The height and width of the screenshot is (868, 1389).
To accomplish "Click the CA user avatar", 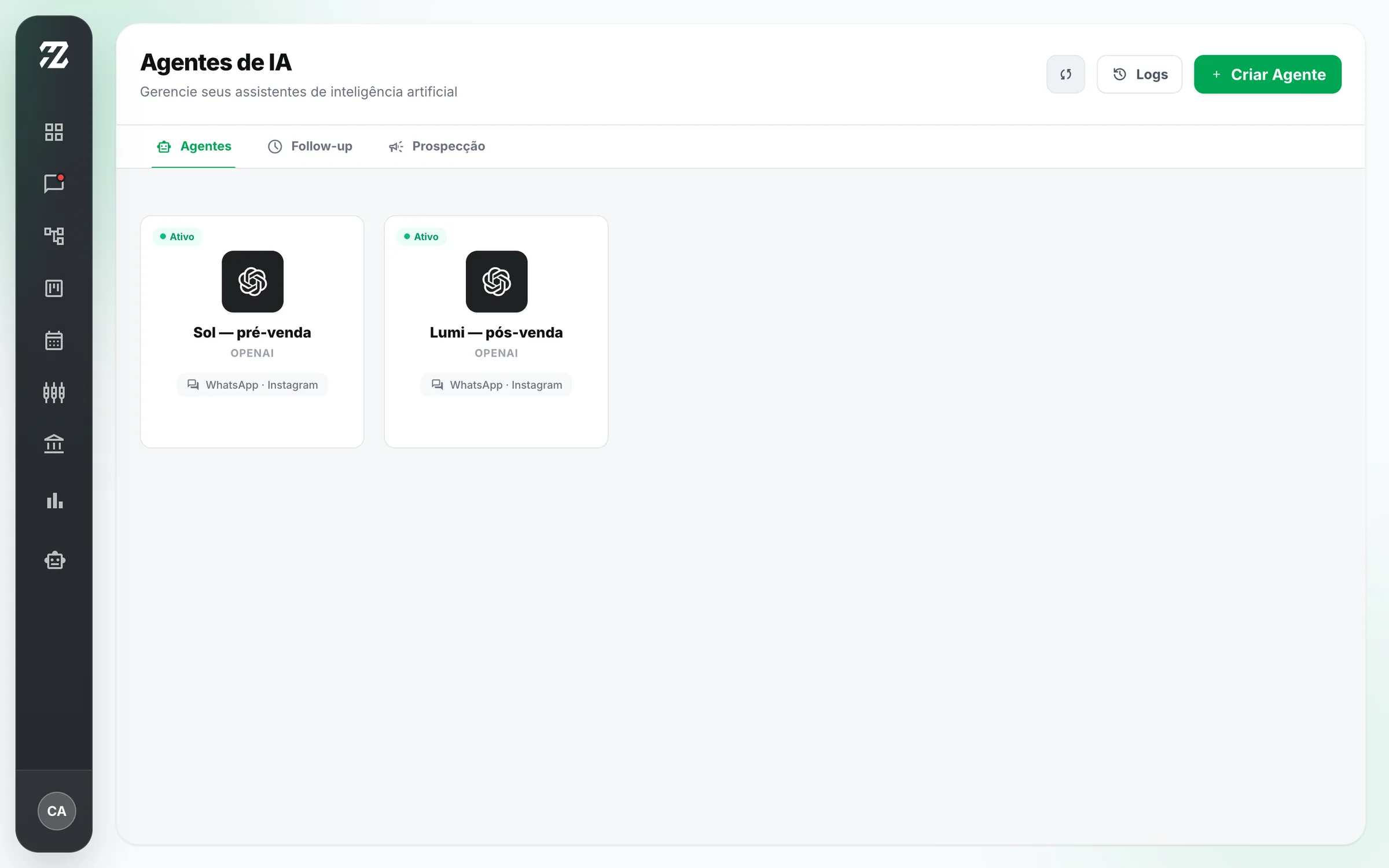I will [57, 811].
